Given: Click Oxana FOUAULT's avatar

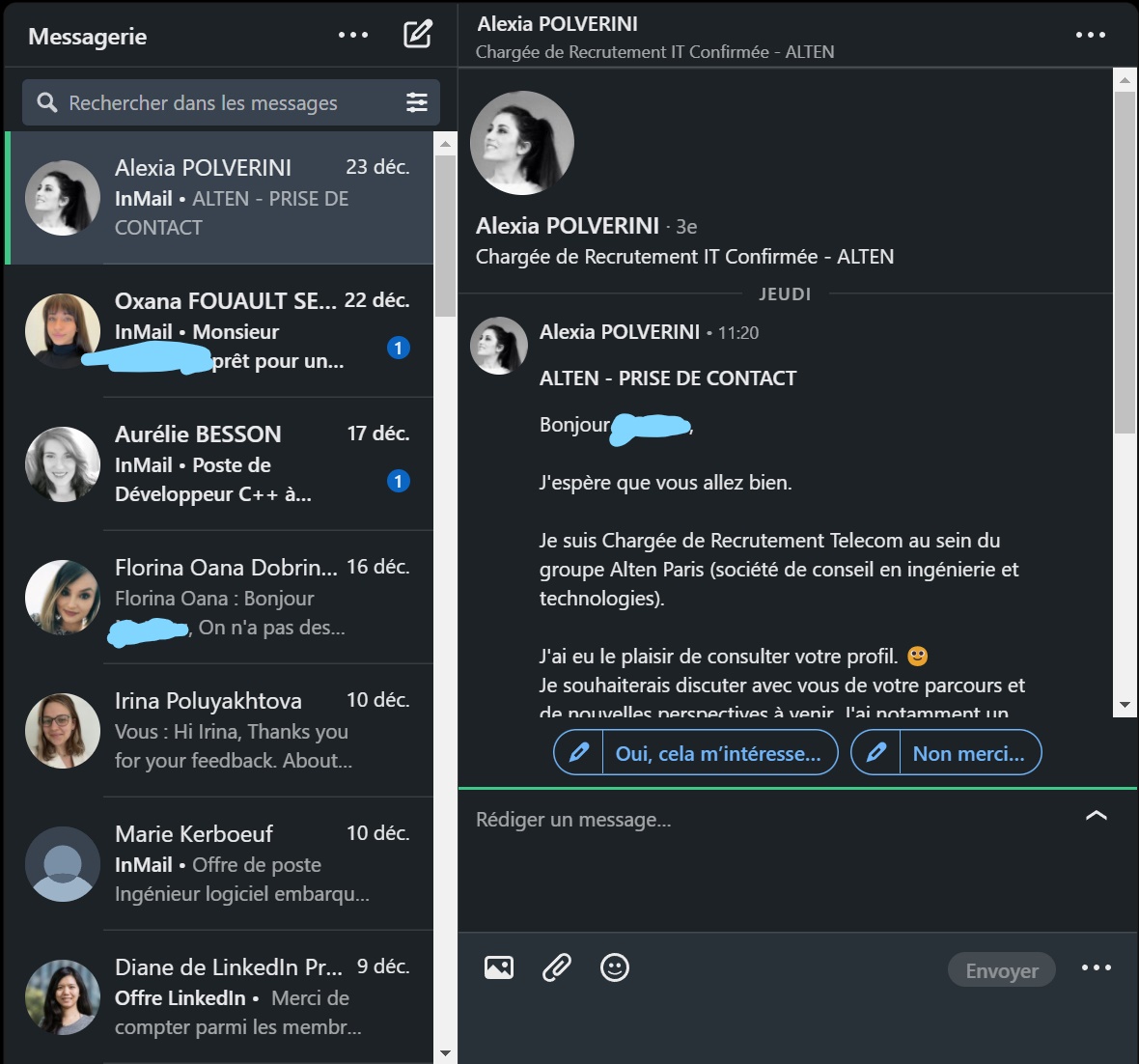Looking at the screenshot, I should [x=63, y=330].
